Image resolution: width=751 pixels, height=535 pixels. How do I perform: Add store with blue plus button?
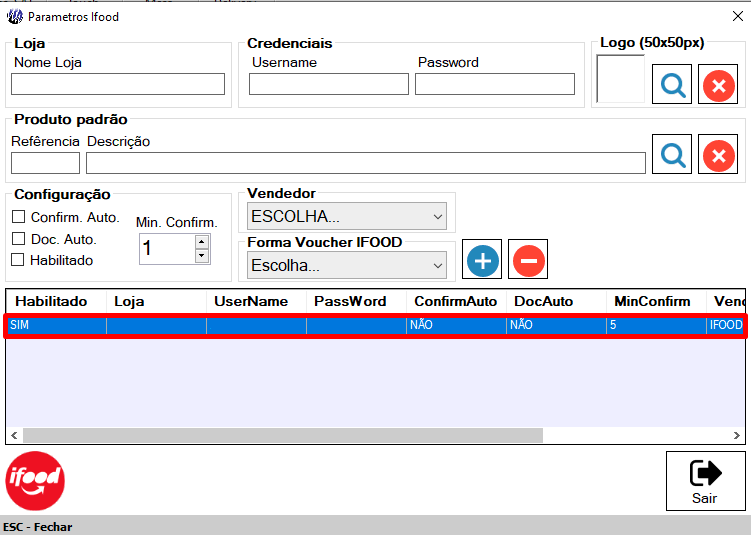click(x=482, y=259)
